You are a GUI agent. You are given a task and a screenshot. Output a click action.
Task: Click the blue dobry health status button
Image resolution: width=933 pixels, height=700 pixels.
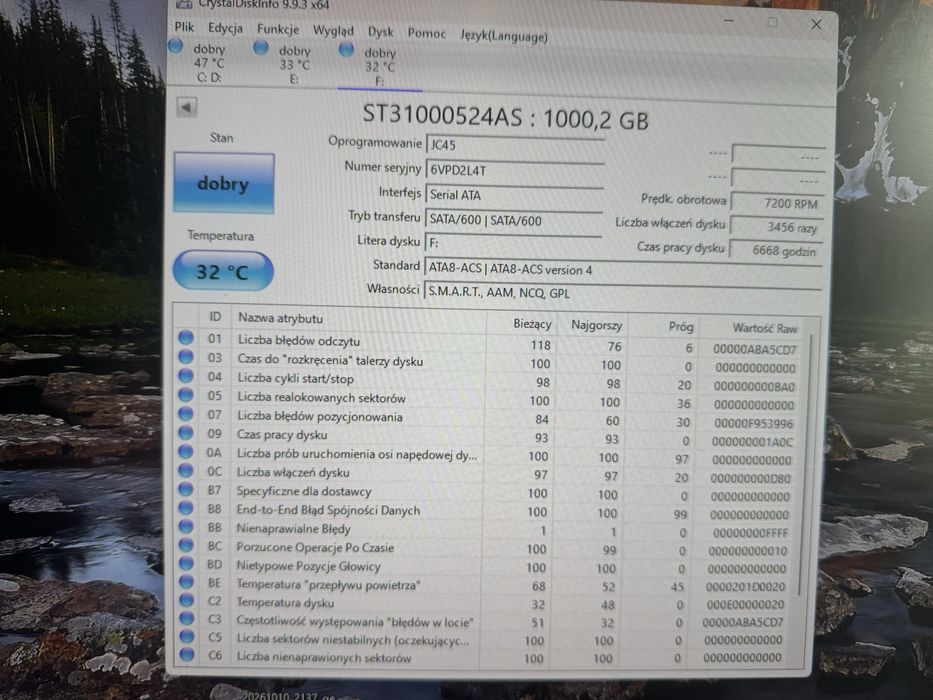pos(224,183)
